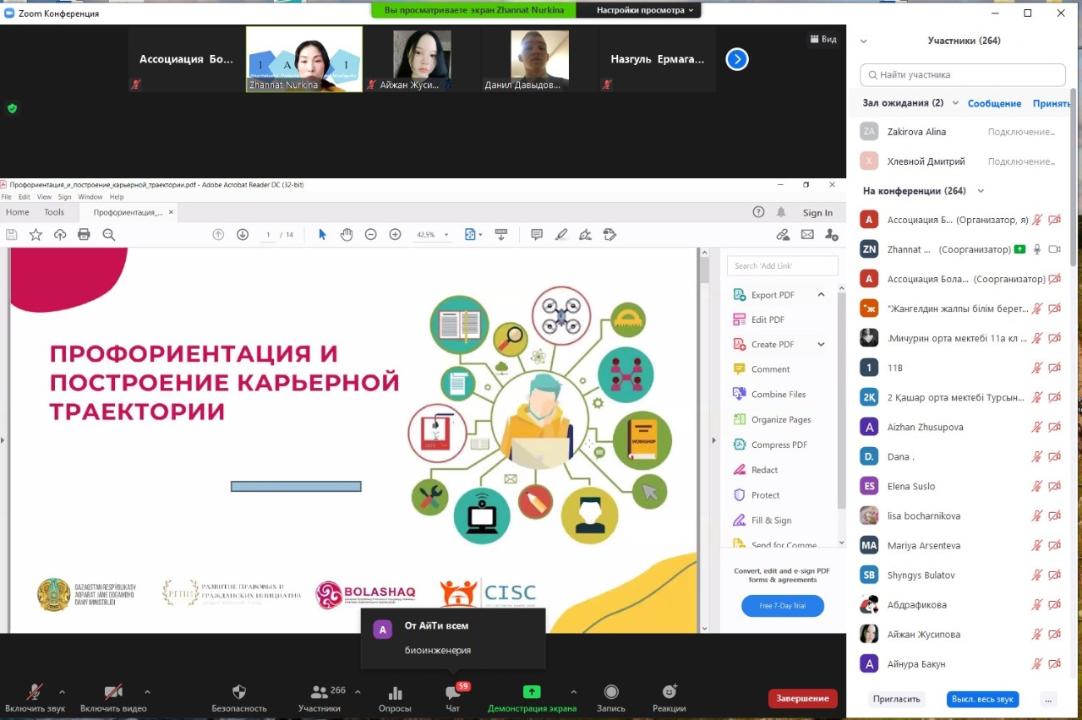Open the Участники list icon in toolbar

pyautogui.click(x=320, y=692)
